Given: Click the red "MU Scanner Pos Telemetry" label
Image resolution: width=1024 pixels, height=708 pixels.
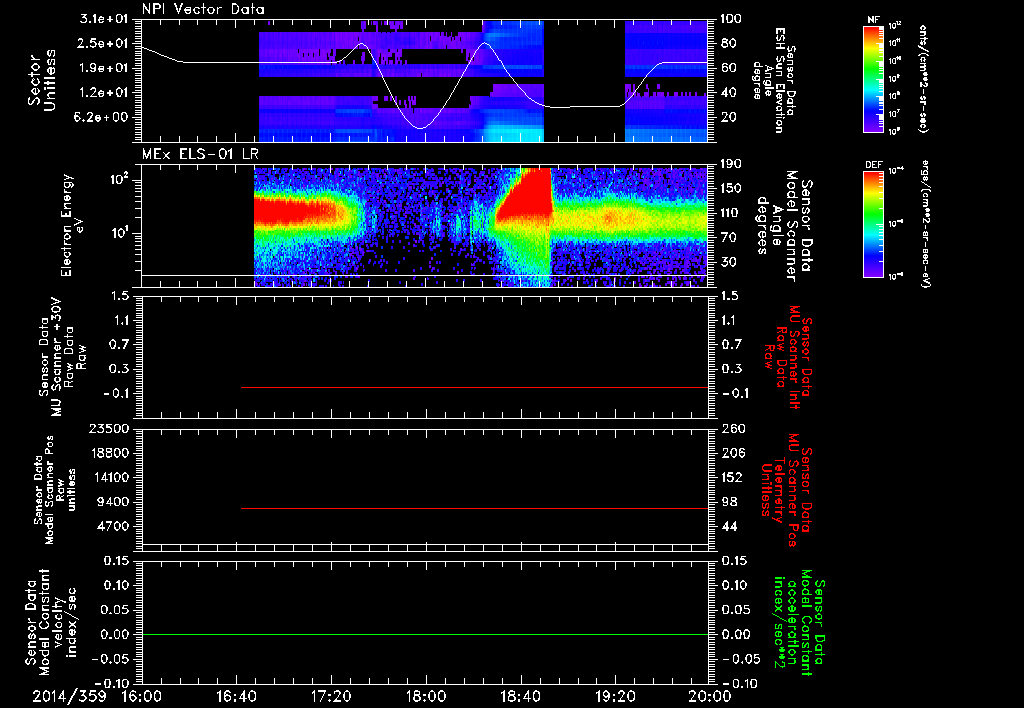Looking at the screenshot, I should [x=788, y=490].
